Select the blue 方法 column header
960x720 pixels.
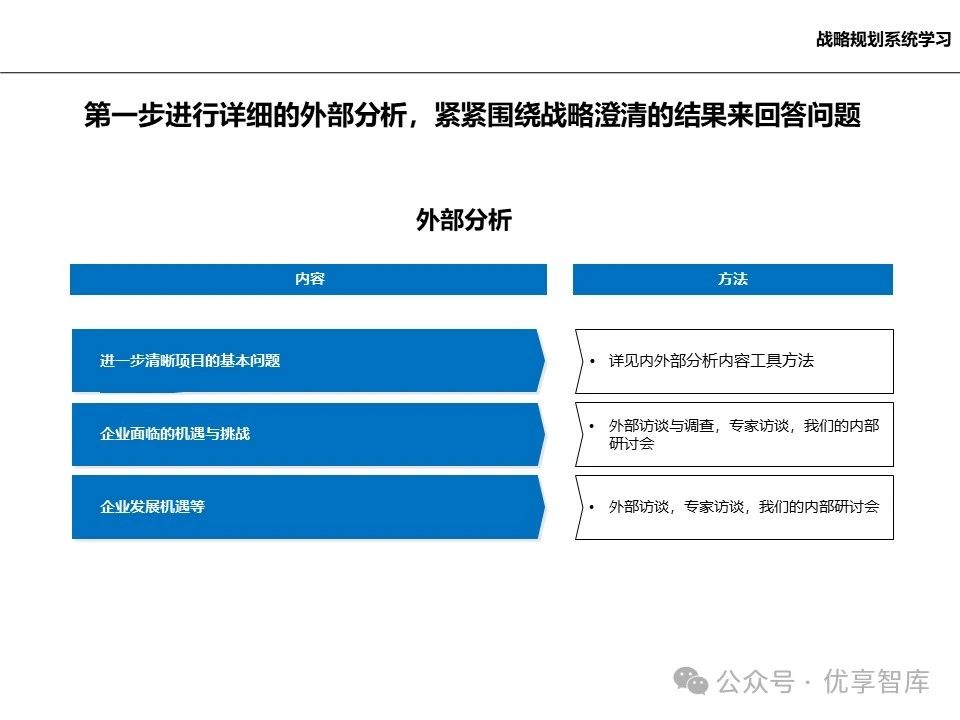click(732, 279)
